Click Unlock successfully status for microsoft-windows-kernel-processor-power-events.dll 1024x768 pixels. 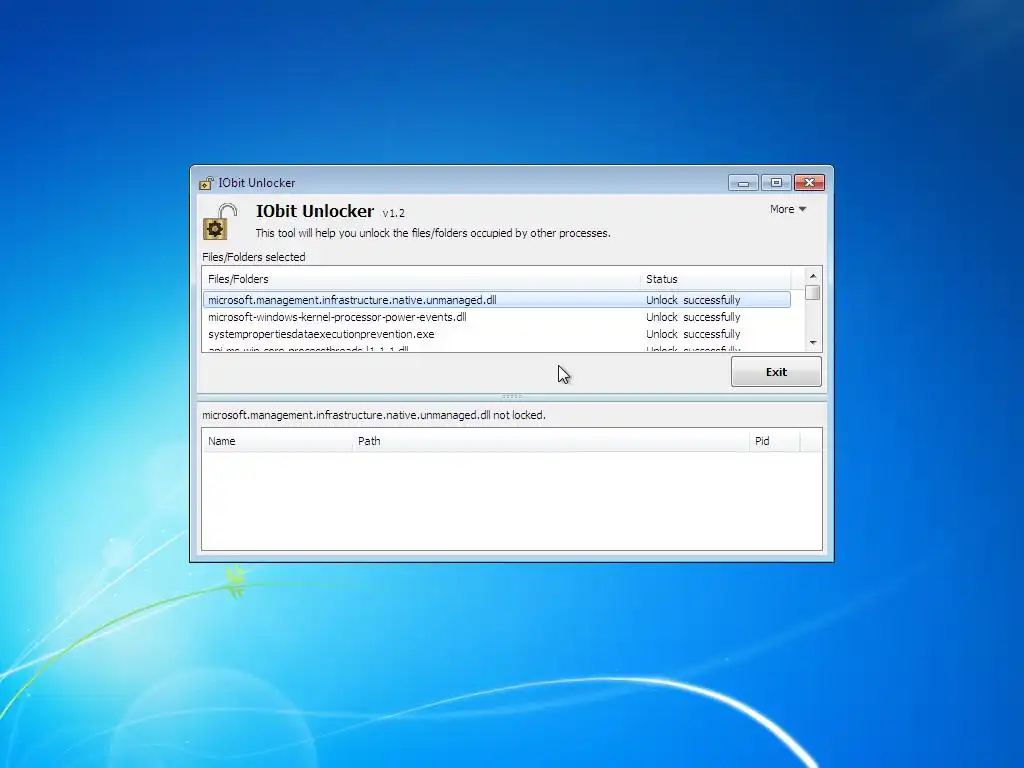pyautogui.click(x=693, y=317)
